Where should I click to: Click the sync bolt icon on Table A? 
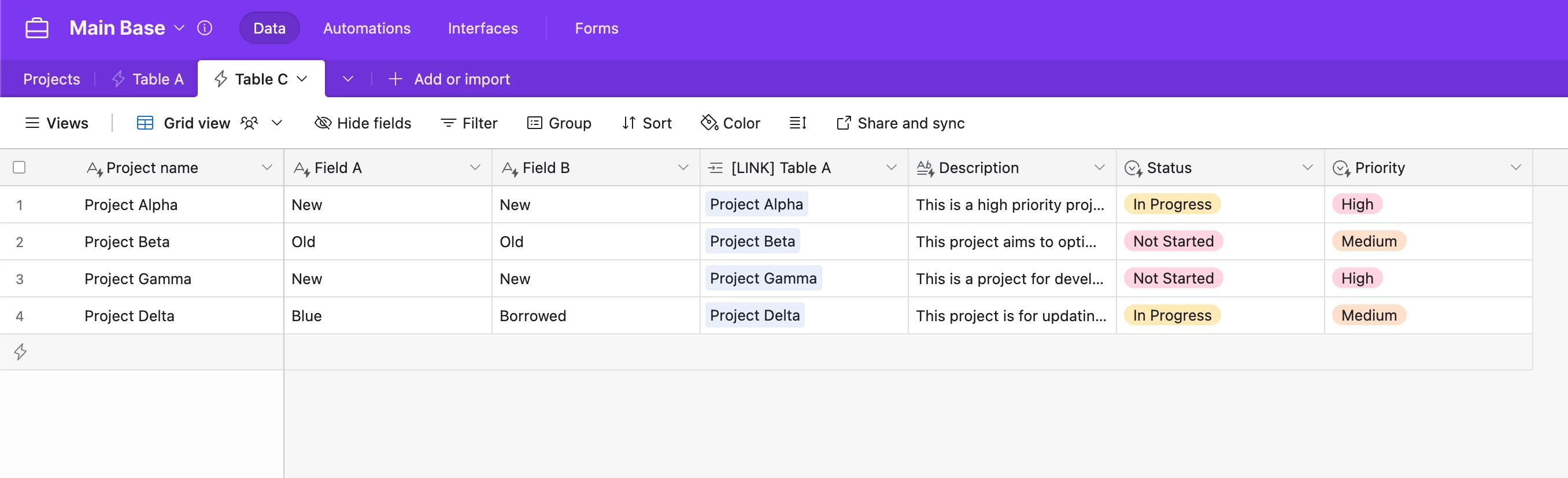click(119, 79)
